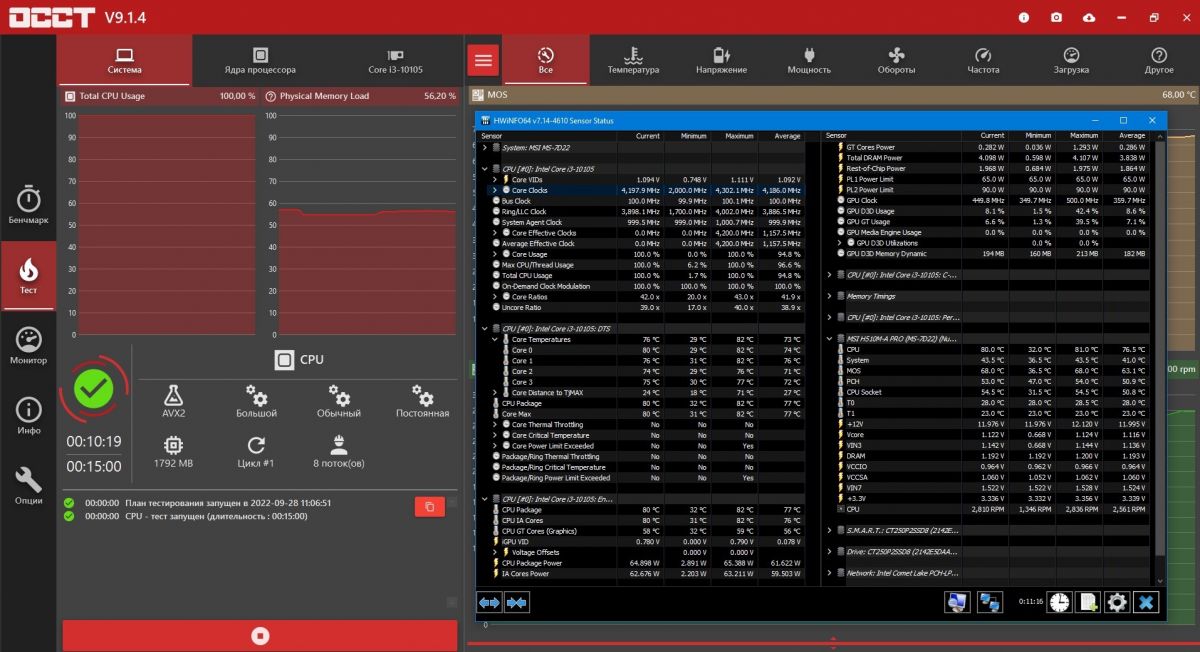Switch to the Core i3-10105 tab

tap(395, 61)
